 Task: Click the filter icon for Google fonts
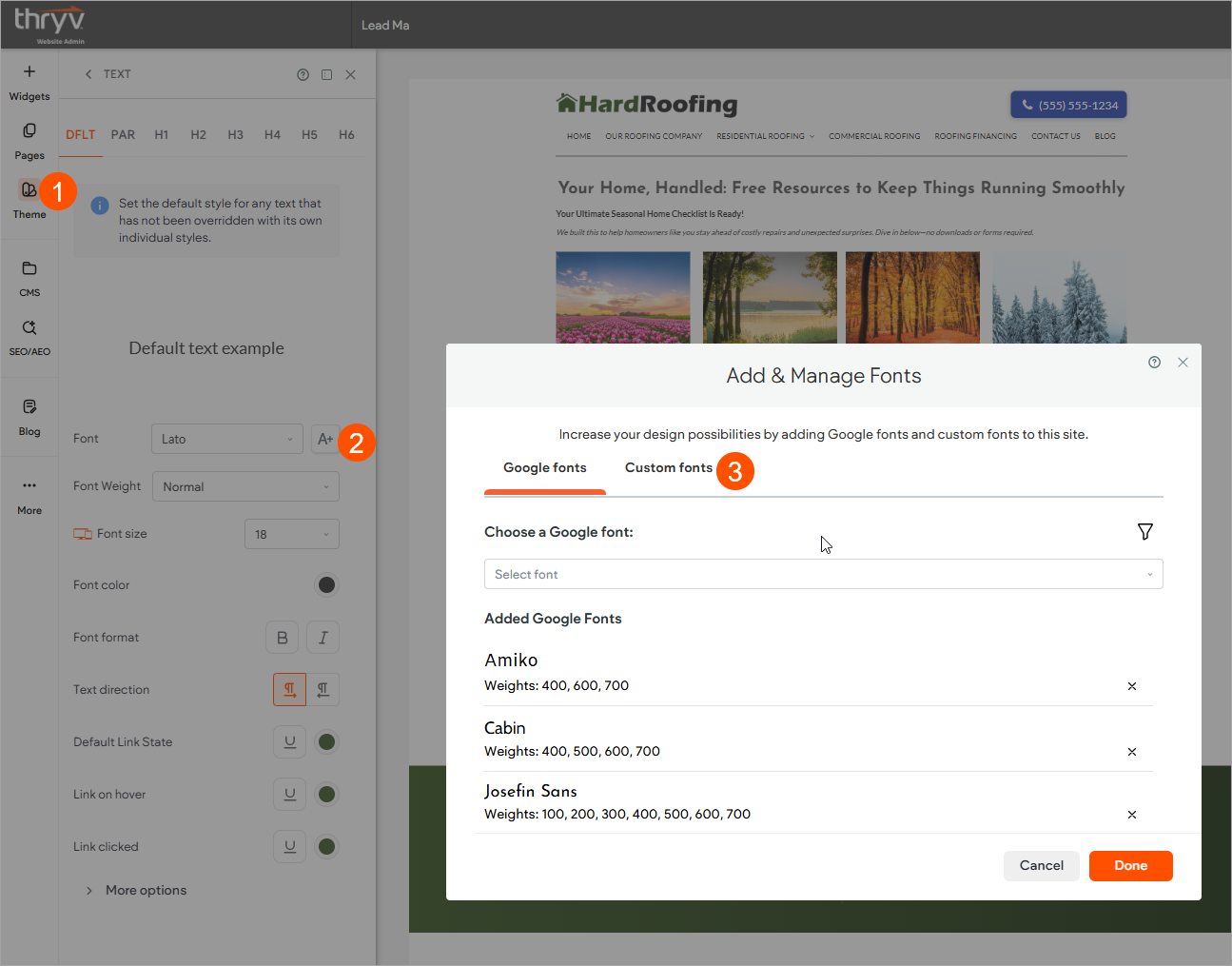click(x=1144, y=532)
